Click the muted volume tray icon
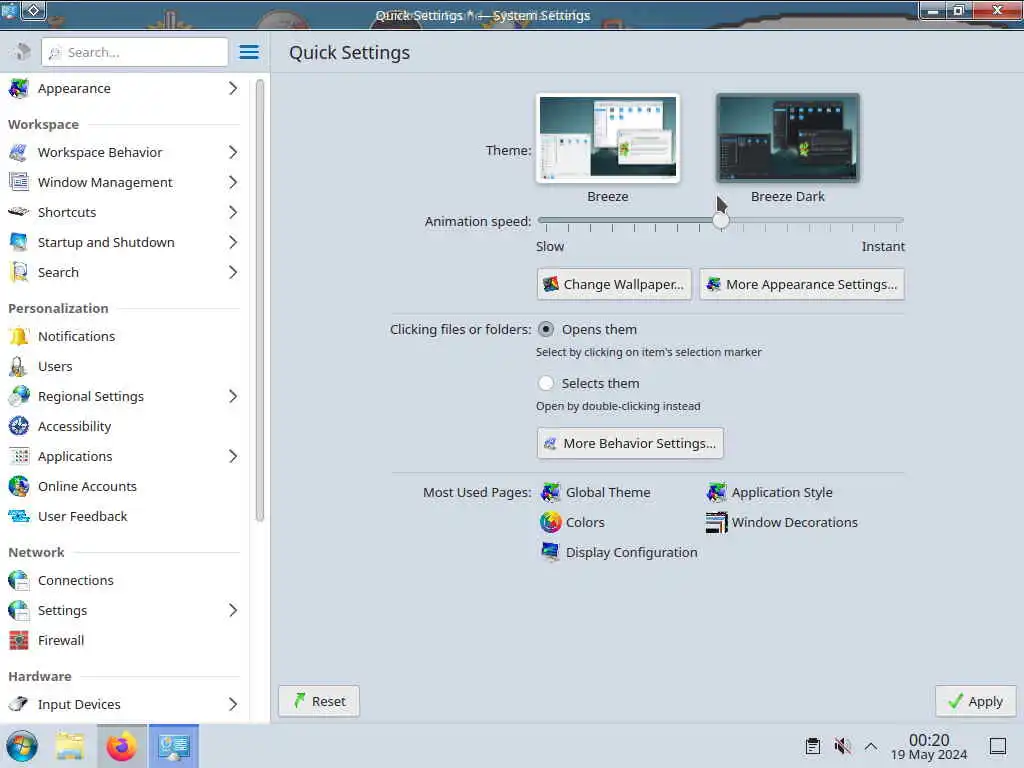Viewport: 1024px width, 768px height. pos(842,746)
